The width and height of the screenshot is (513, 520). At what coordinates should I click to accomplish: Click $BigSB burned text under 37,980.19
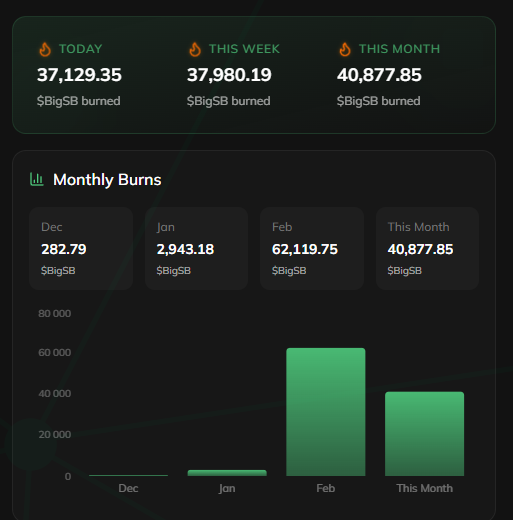click(229, 101)
